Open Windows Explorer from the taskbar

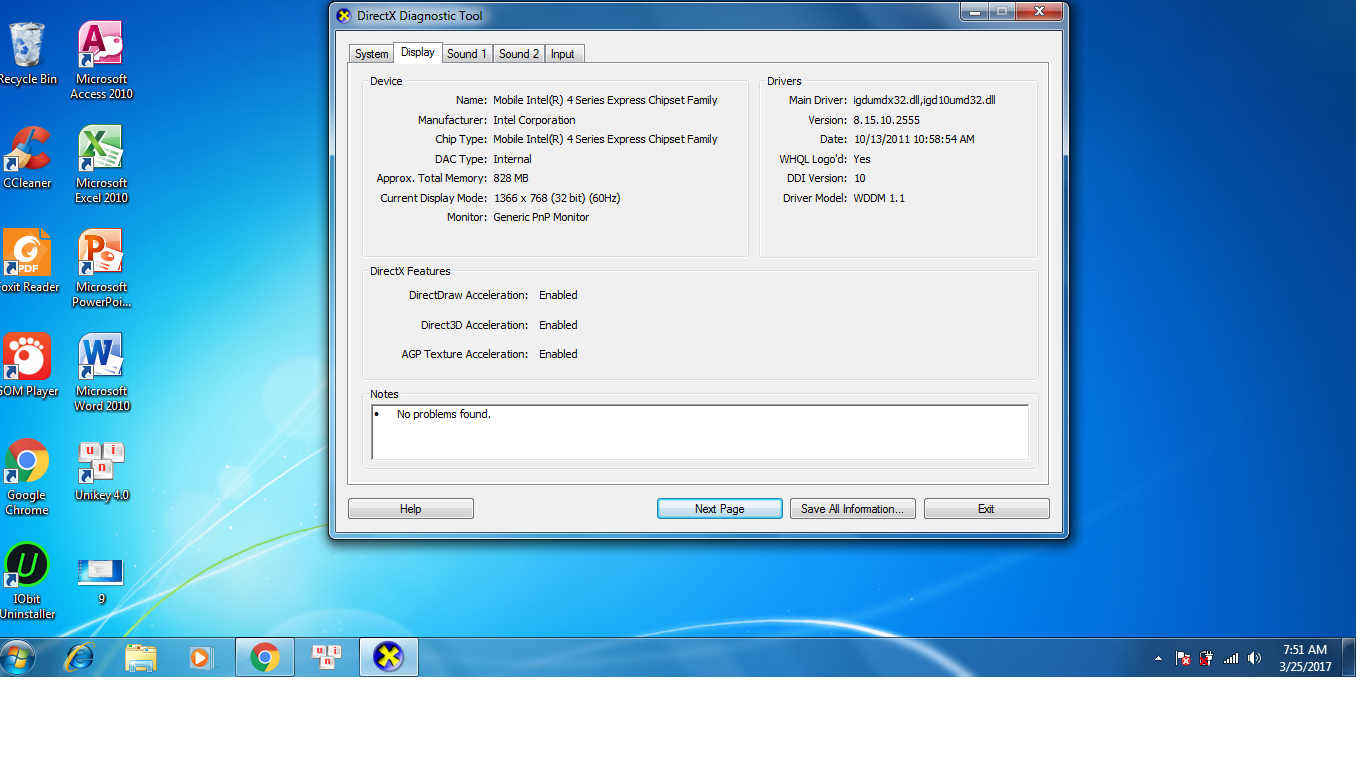pos(141,657)
